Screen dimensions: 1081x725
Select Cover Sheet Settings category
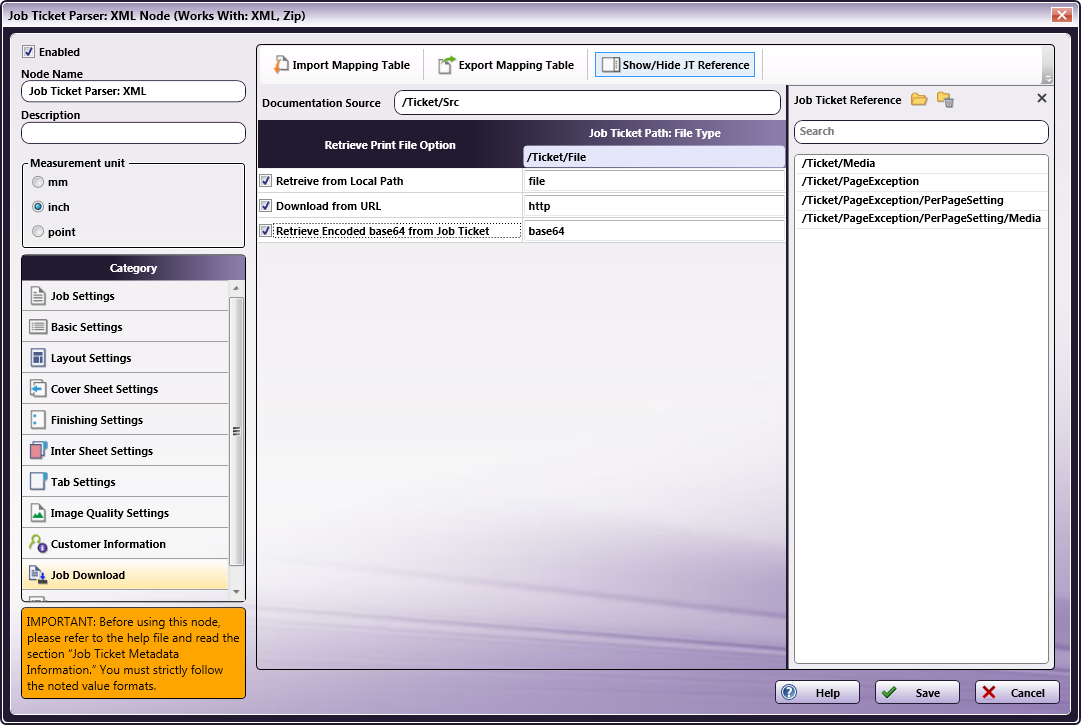click(125, 389)
